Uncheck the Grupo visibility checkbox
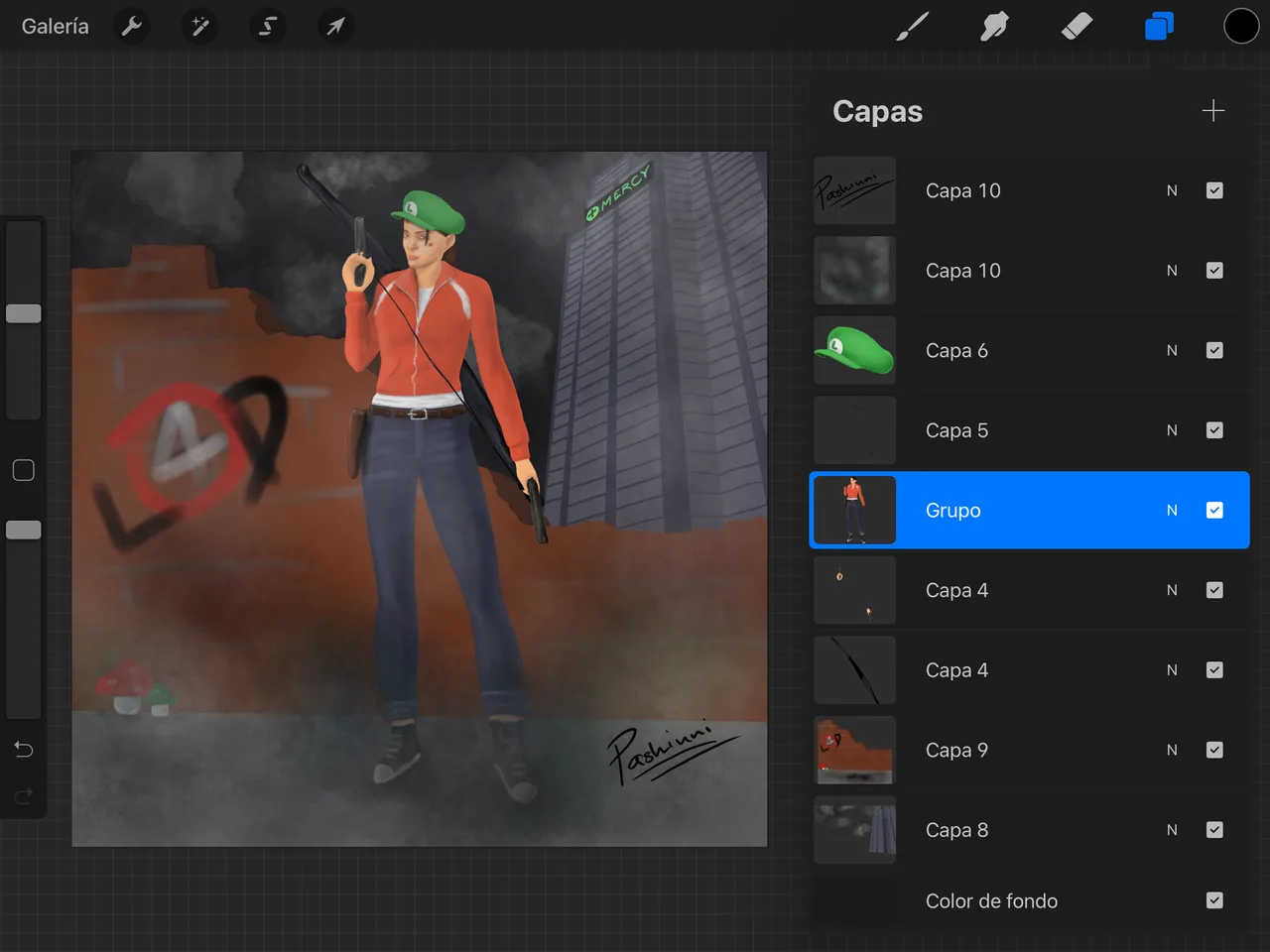Viewport: 1270px width, 952px height. click(1214, 510)
